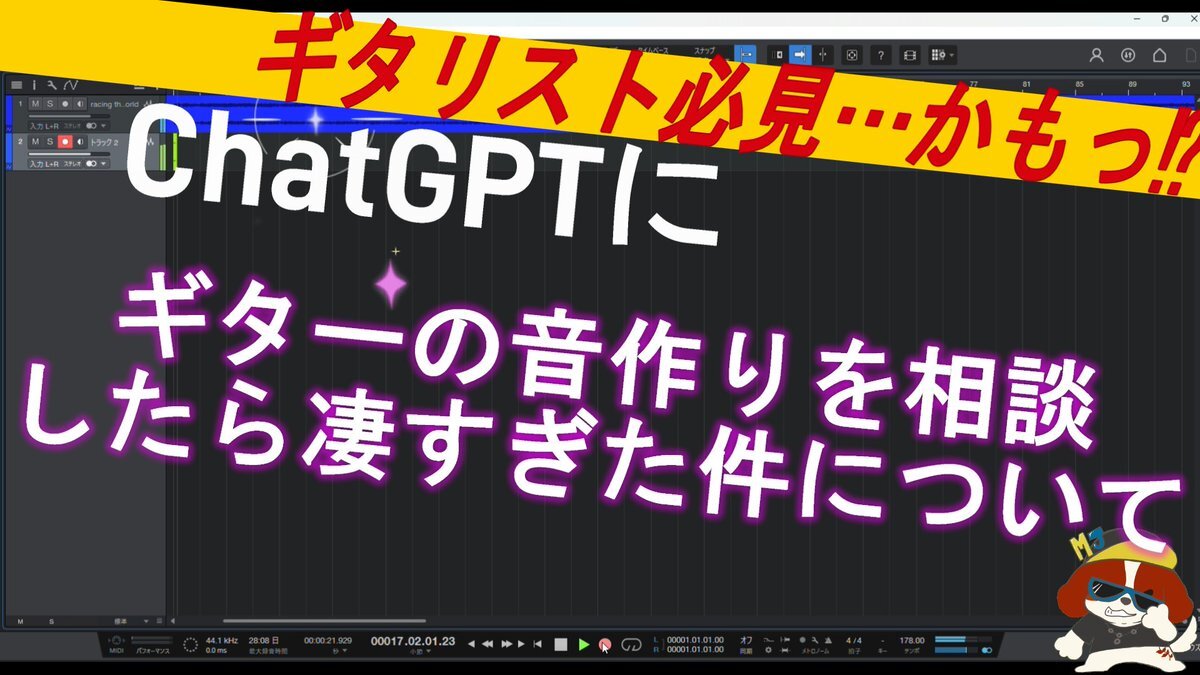1200x675 pixels.
Task: Click the '4 / 4' time signature
Action: [853, 640]
